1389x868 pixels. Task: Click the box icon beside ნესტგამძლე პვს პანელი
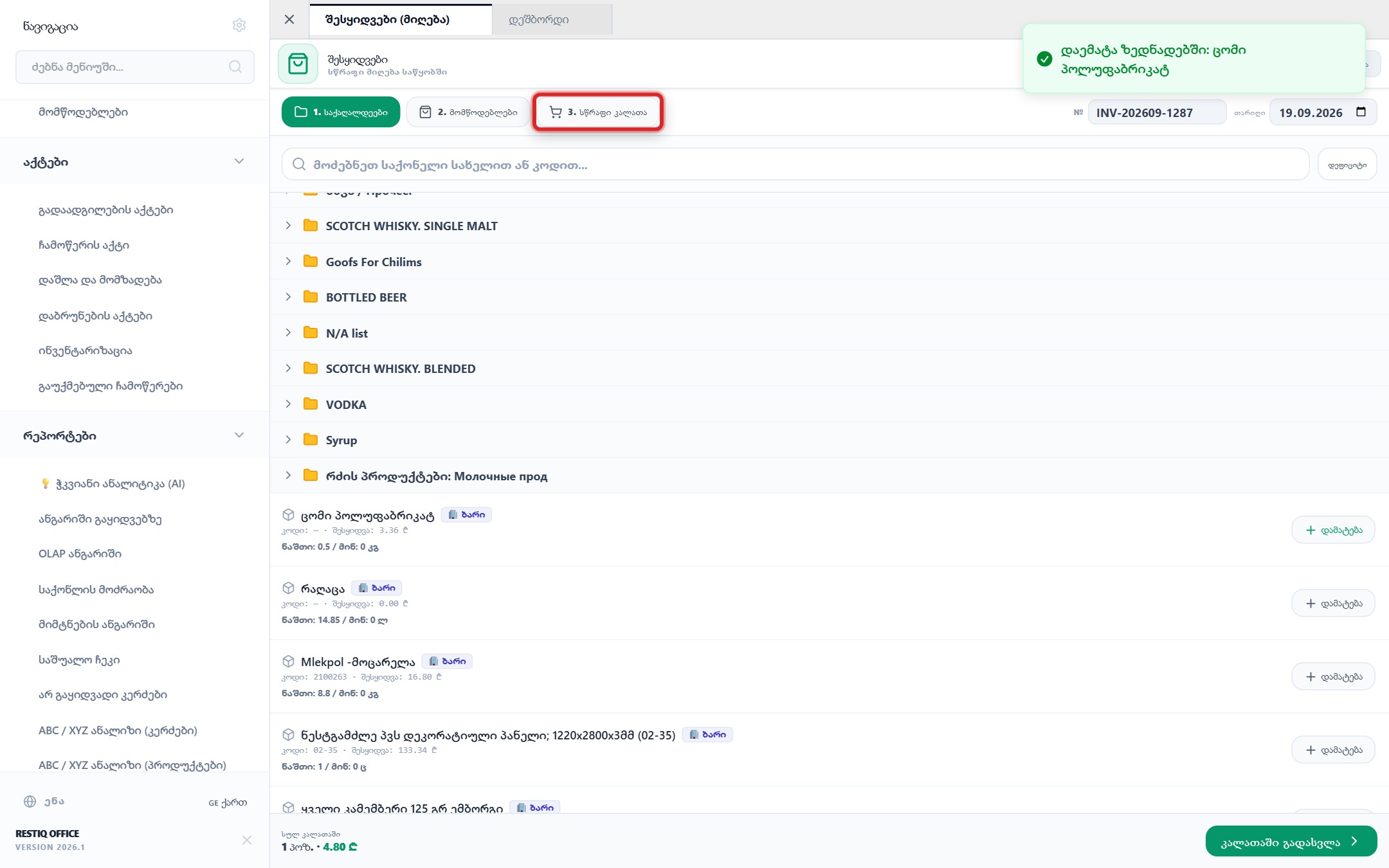pyautogui.click(x=289, y=735)
